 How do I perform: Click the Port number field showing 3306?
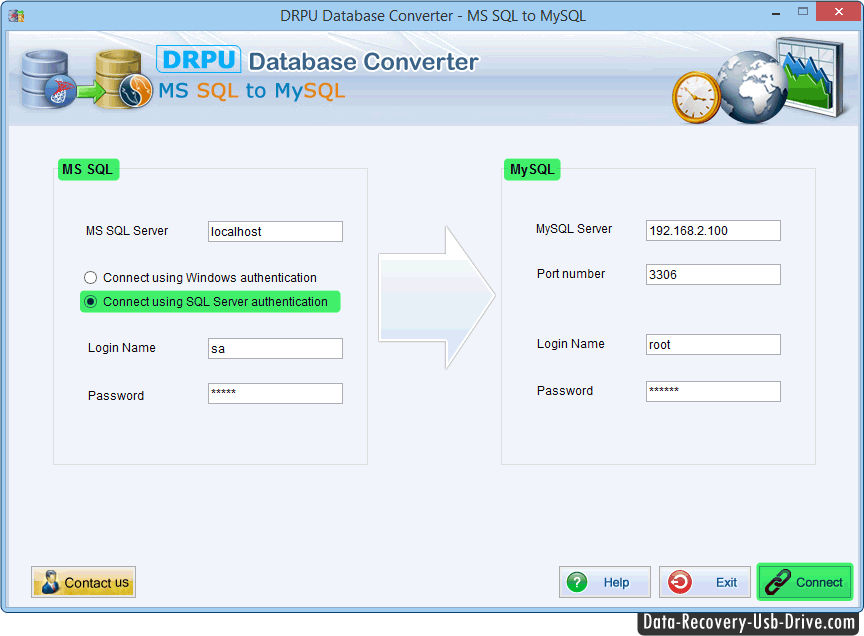click(713, 274)
